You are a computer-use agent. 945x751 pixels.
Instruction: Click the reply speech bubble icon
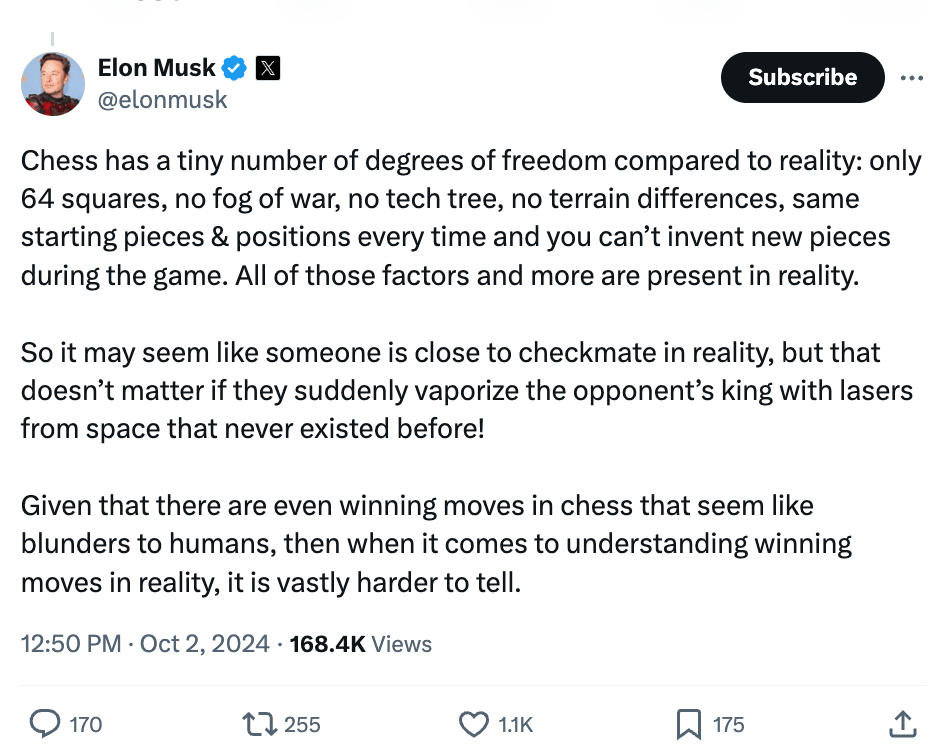click(45, 723)
